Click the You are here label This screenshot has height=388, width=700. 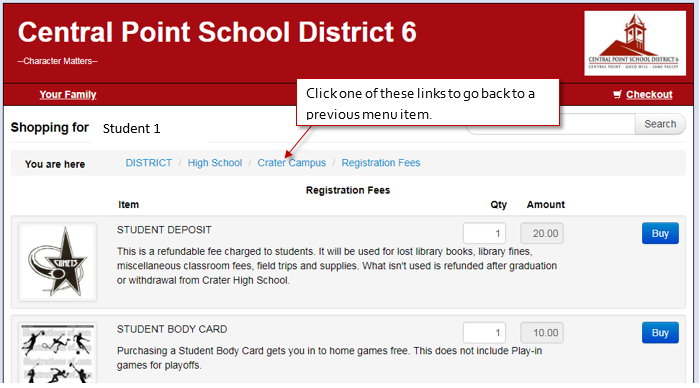point(55,164)
